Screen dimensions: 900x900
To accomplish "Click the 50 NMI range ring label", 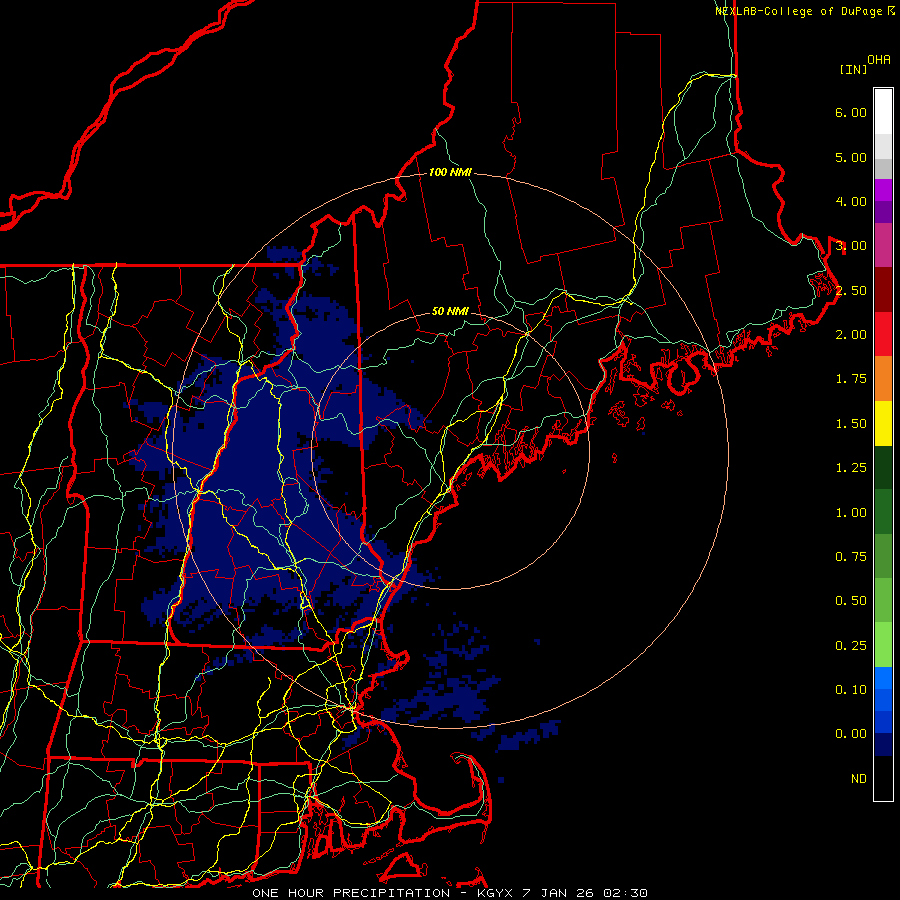I will pyautogui.click(x=450, y=312).
